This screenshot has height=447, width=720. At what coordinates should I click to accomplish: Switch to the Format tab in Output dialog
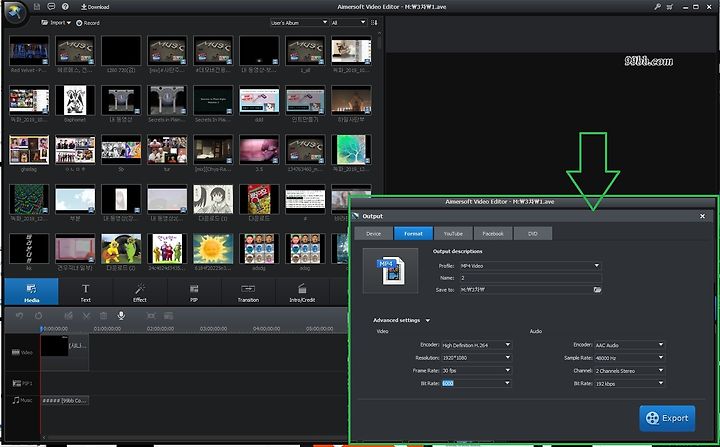click(x=413, y=233)
